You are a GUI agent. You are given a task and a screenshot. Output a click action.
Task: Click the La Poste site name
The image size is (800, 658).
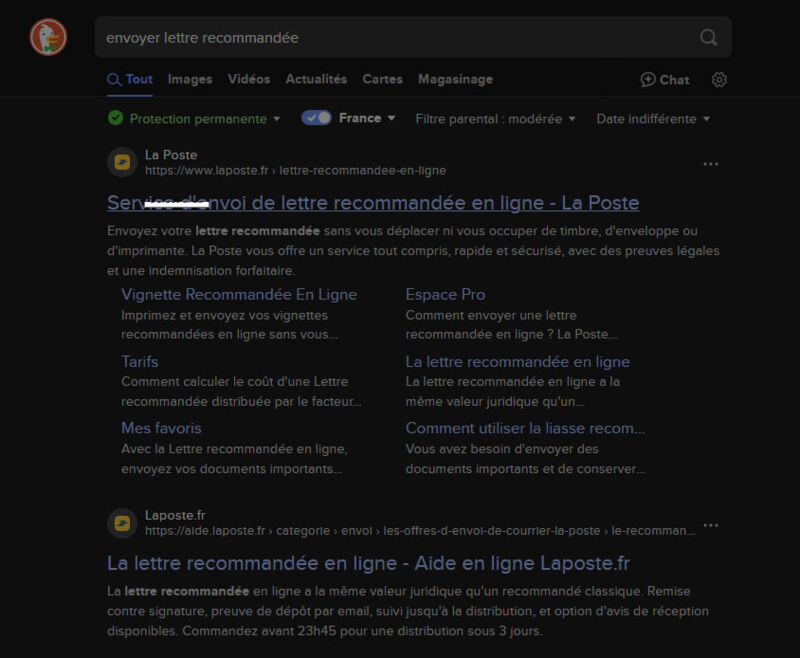[171, 155]
